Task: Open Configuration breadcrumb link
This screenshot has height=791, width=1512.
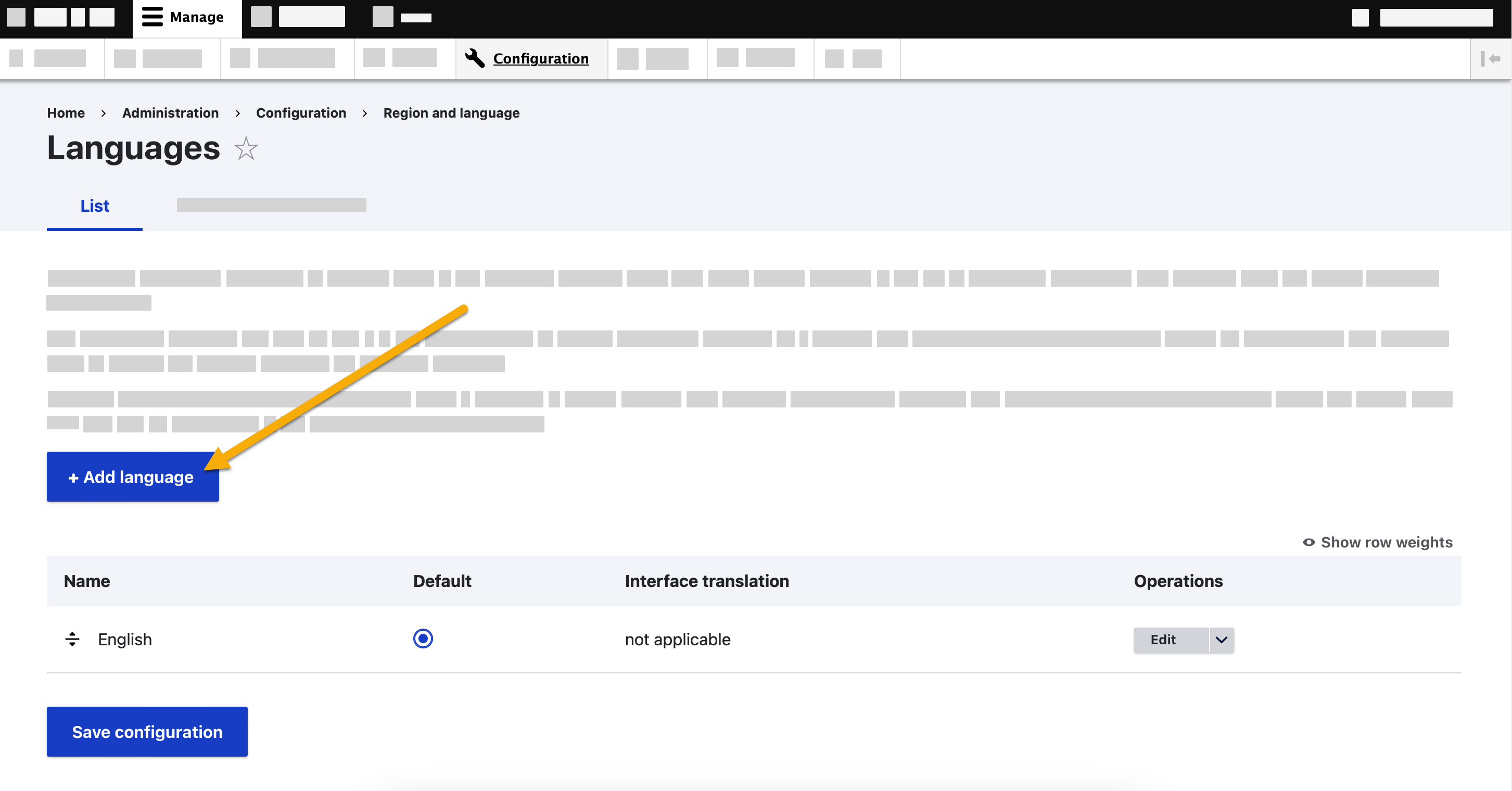Action: tap(301, 112)
